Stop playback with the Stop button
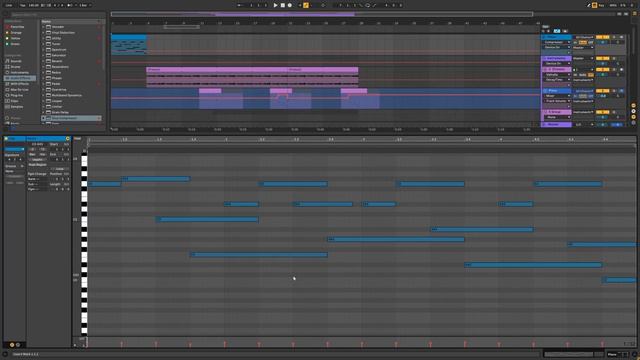 pyautogui.click(x=282, y=5)
